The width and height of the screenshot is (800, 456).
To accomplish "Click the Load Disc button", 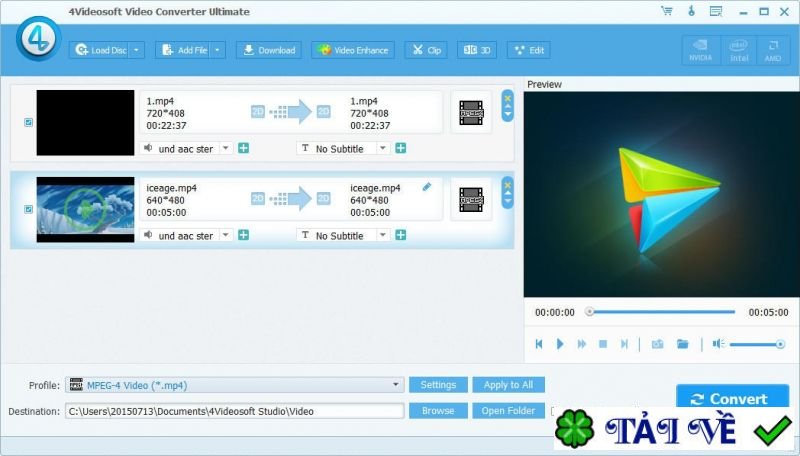I will click(100, 50).
